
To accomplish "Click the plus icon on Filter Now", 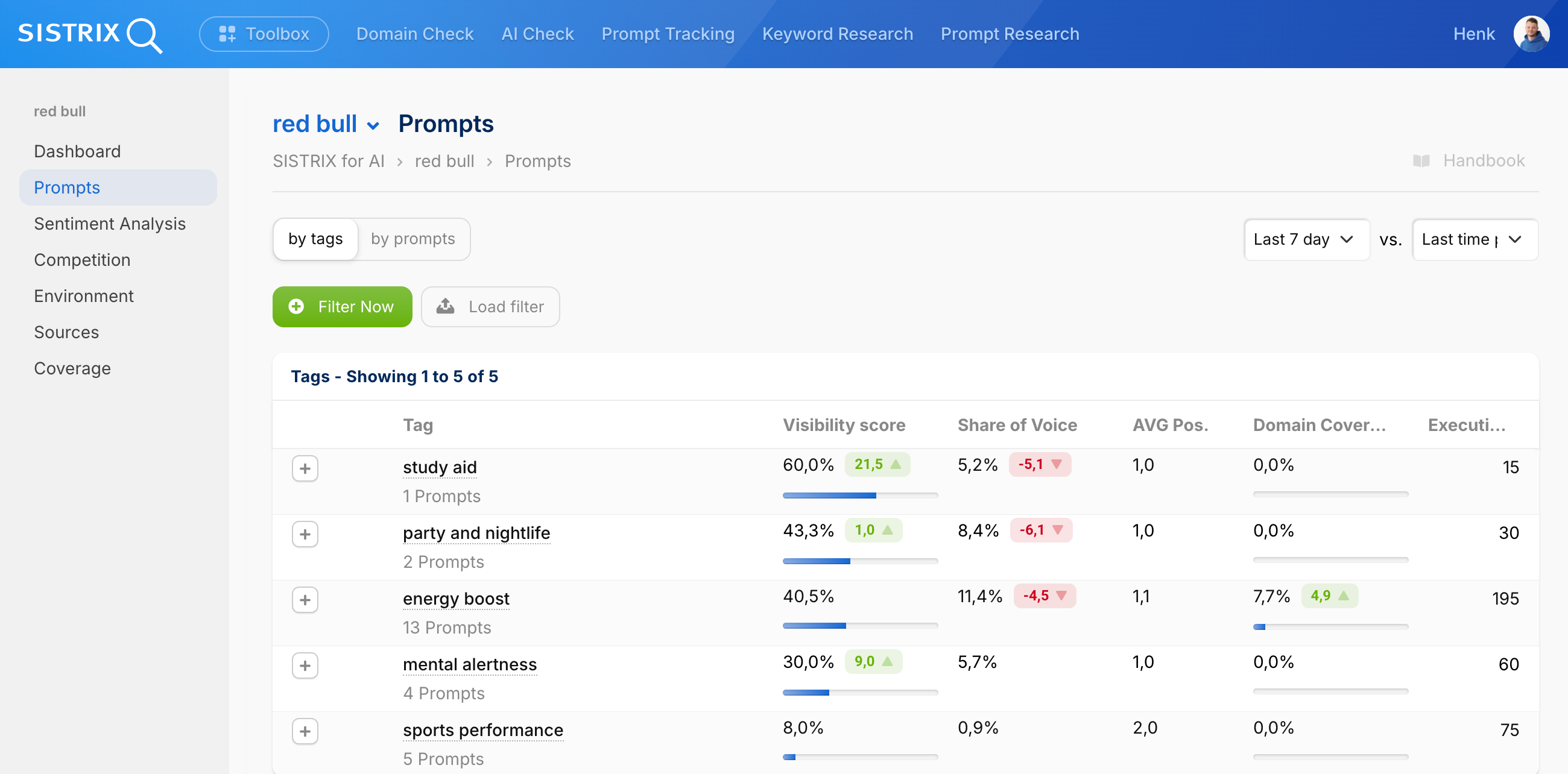I will (296, 307).
